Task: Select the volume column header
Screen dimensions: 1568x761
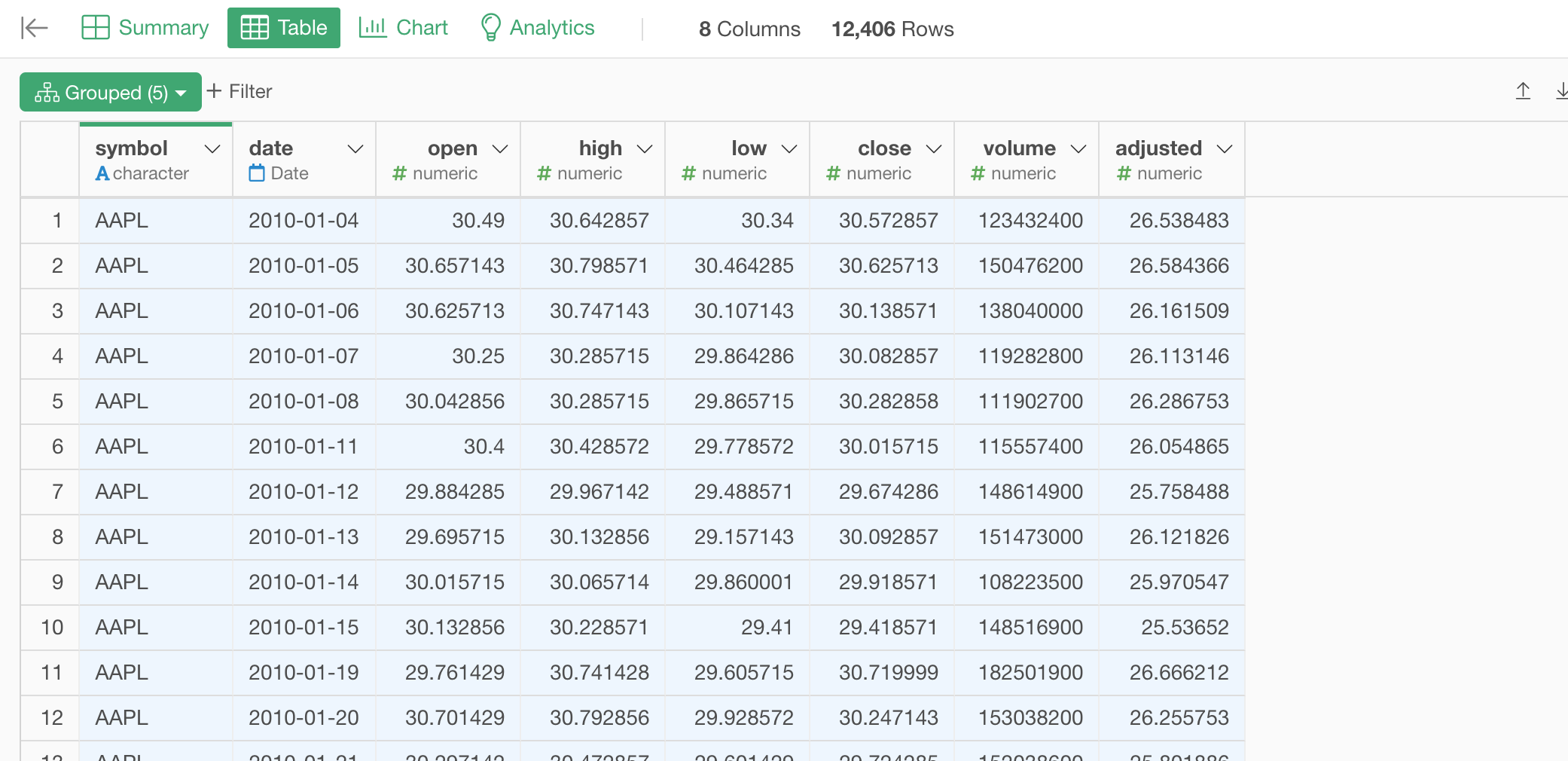Action: click(1027, 160)
